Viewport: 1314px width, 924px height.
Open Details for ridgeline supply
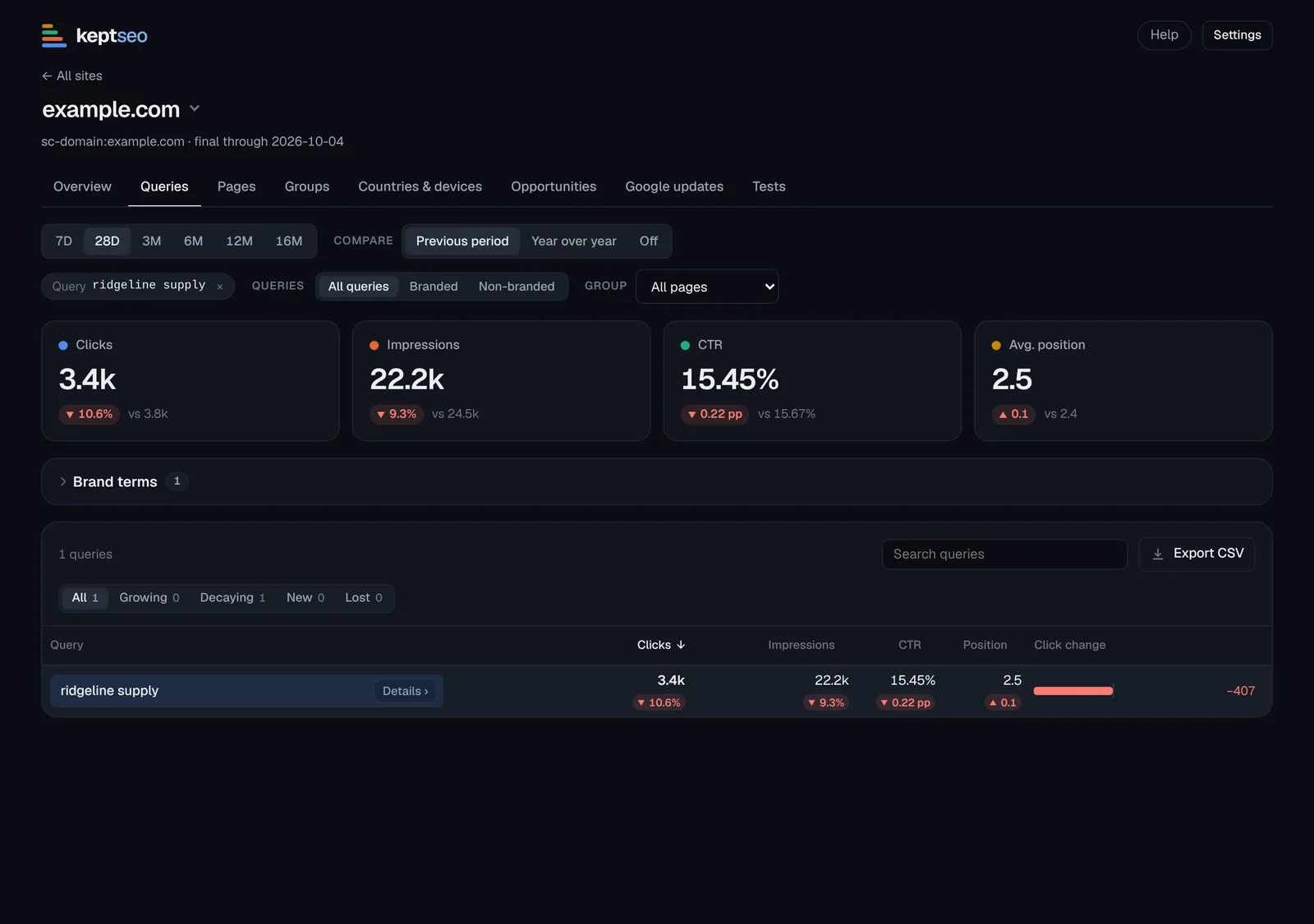coord(406,692)
